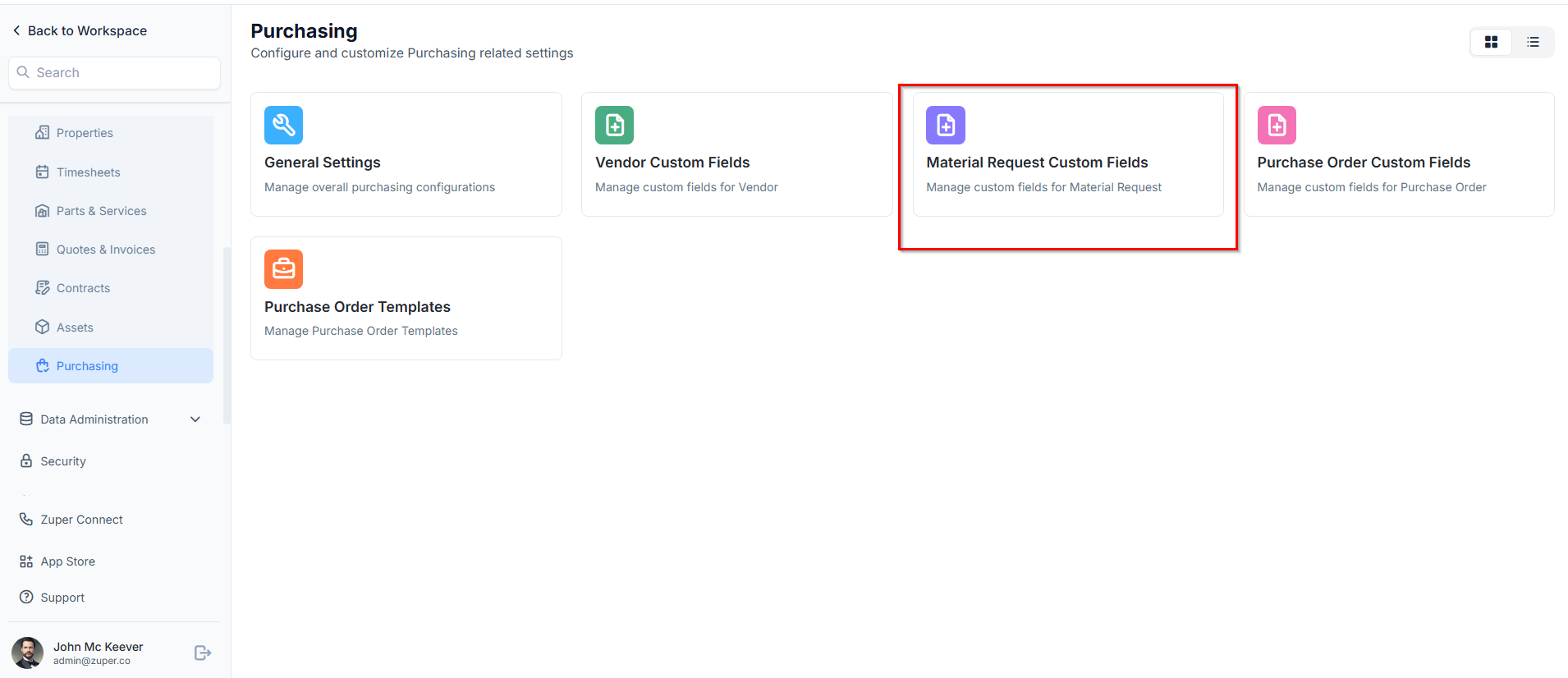Viewport: 1568px width, 678px height.
Task: Switch to grid view layout
Action: [x=1492, y=42]
